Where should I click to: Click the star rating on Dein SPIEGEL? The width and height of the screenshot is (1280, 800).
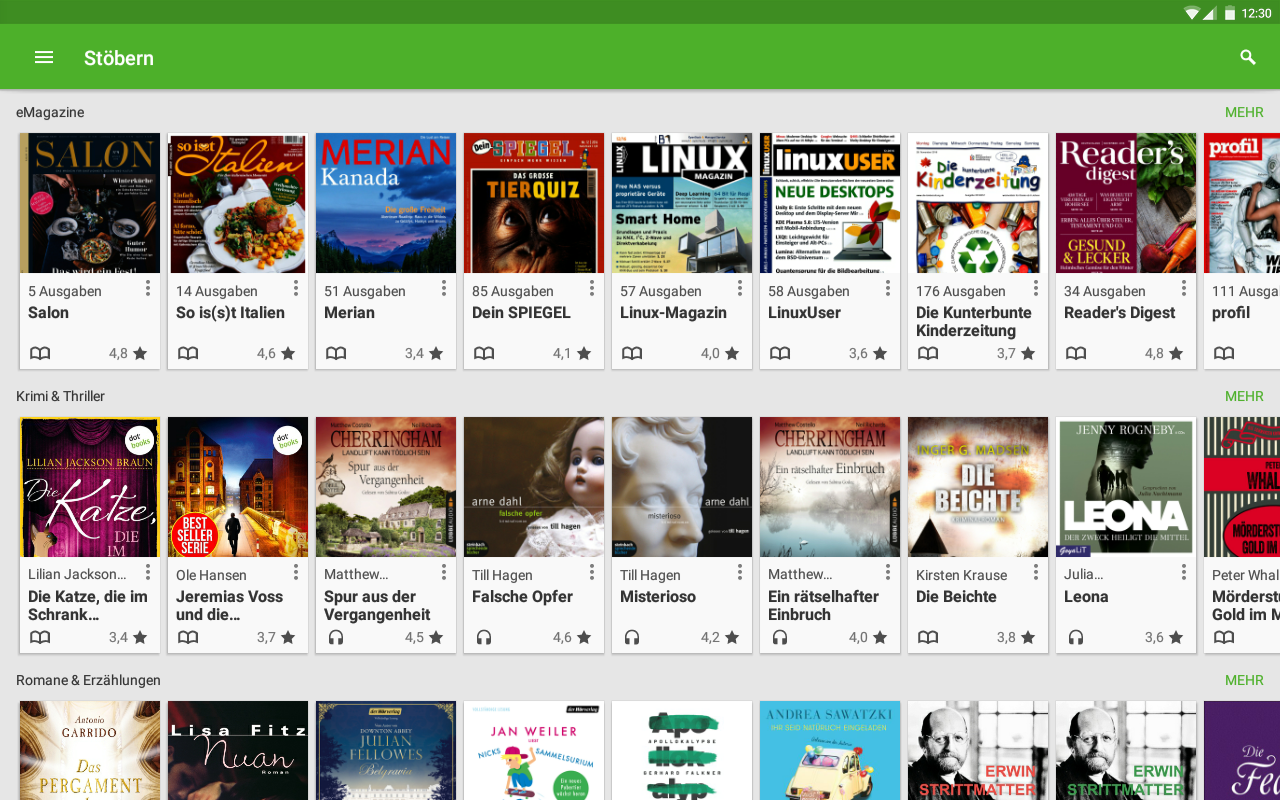(572, 353)
